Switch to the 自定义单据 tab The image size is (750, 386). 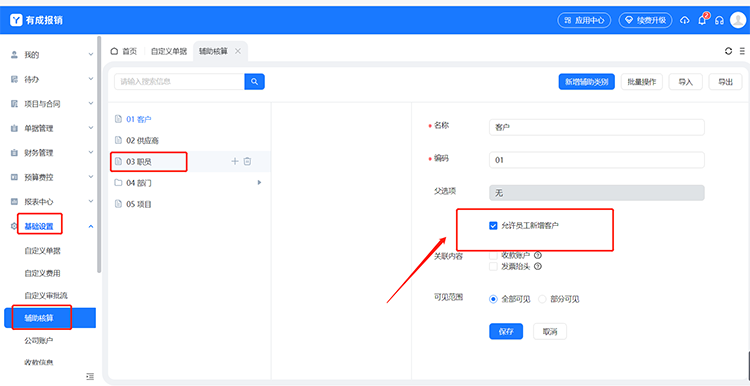169,51
